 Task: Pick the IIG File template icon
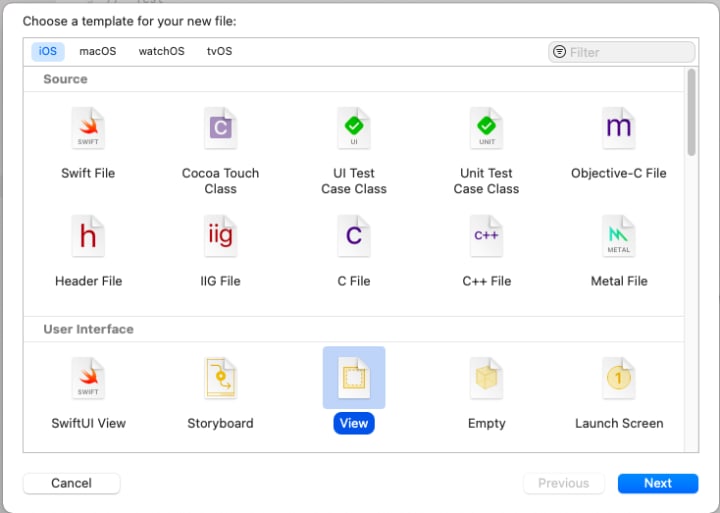pos(220,236)
